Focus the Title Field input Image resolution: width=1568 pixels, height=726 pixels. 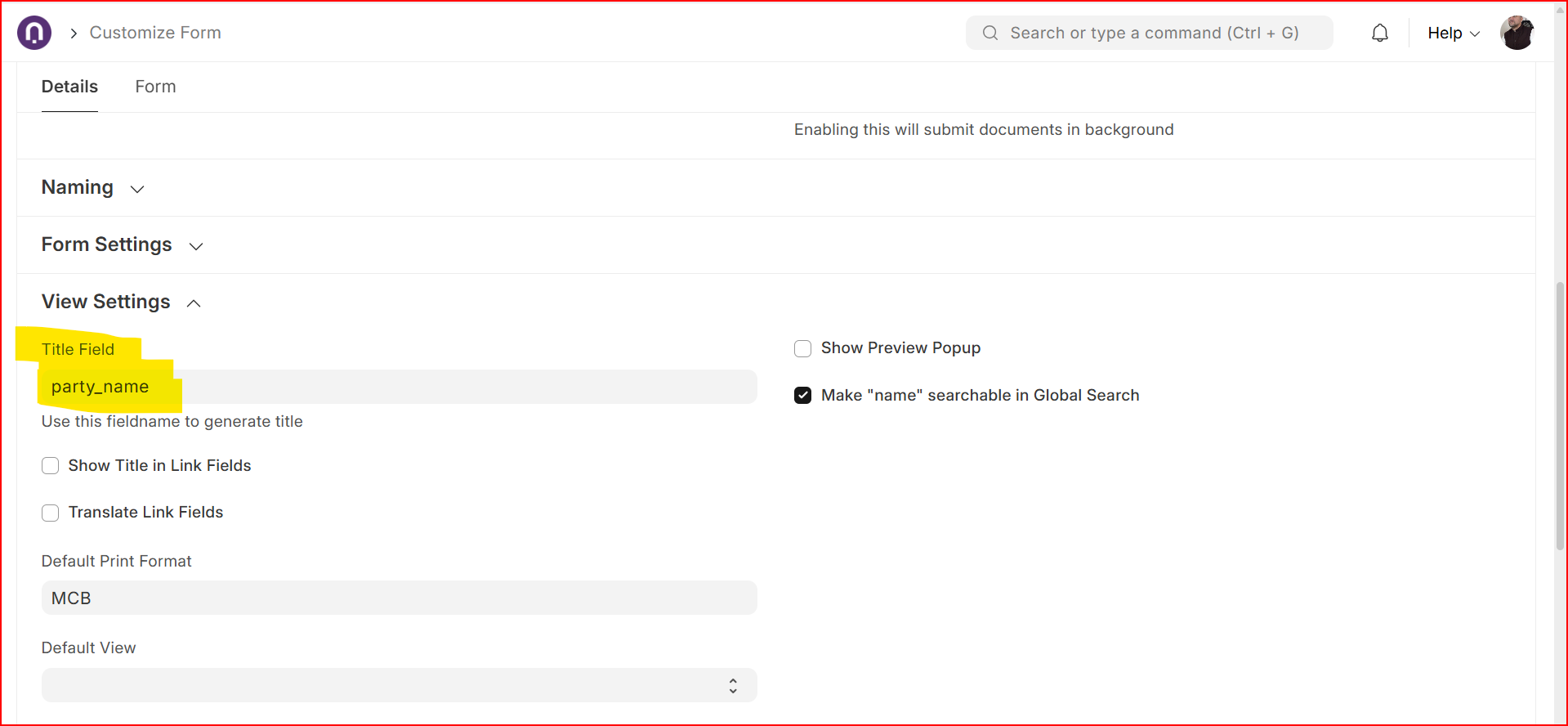pyautogui.click(x=399, y=387)
